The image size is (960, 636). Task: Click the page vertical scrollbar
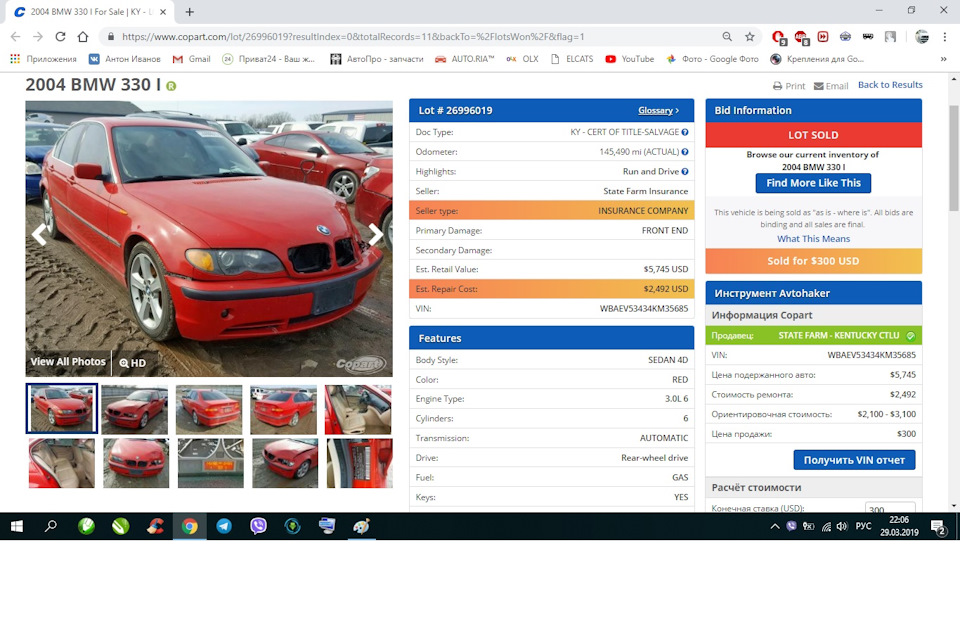point(953,158)
